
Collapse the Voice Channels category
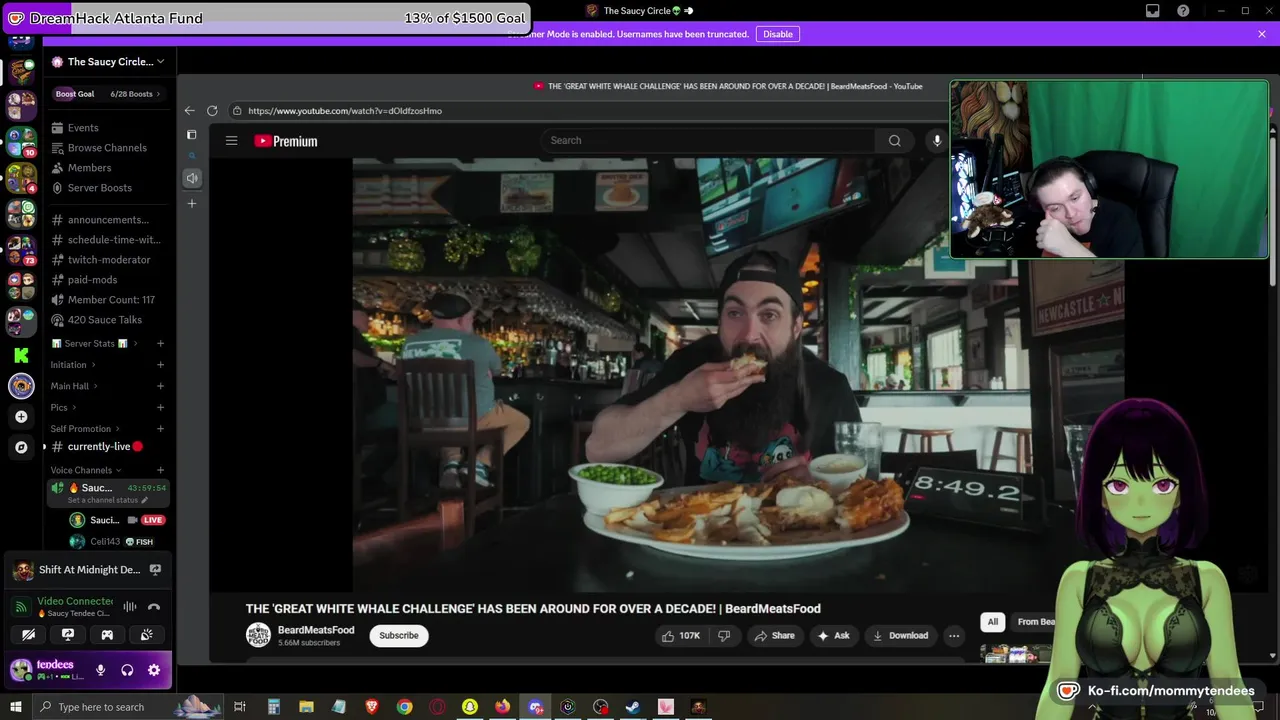pyautogui.click(x=86, y=470)
